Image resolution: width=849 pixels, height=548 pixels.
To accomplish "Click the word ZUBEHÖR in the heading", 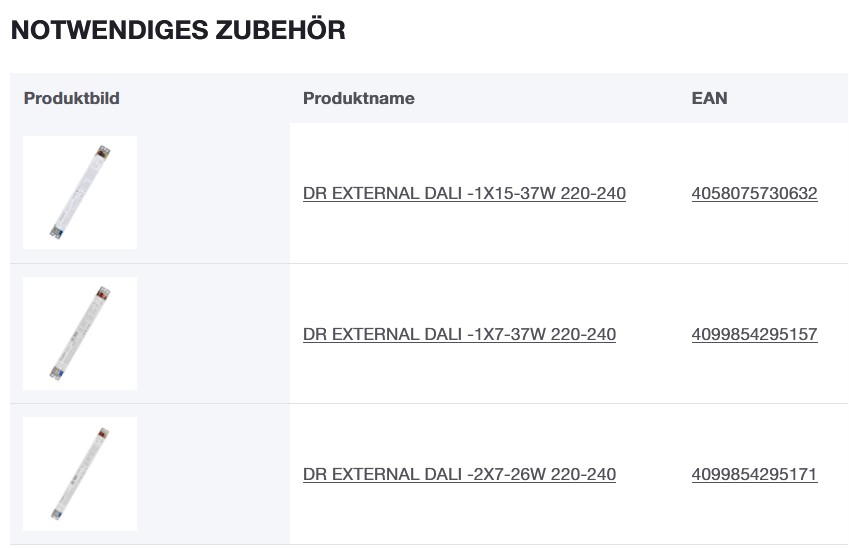I will point(280,30).
